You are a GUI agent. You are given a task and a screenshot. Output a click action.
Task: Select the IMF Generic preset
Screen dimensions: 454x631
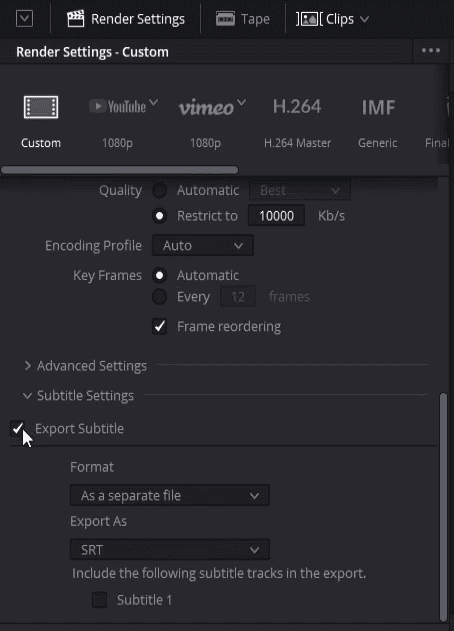click(378, 107)
